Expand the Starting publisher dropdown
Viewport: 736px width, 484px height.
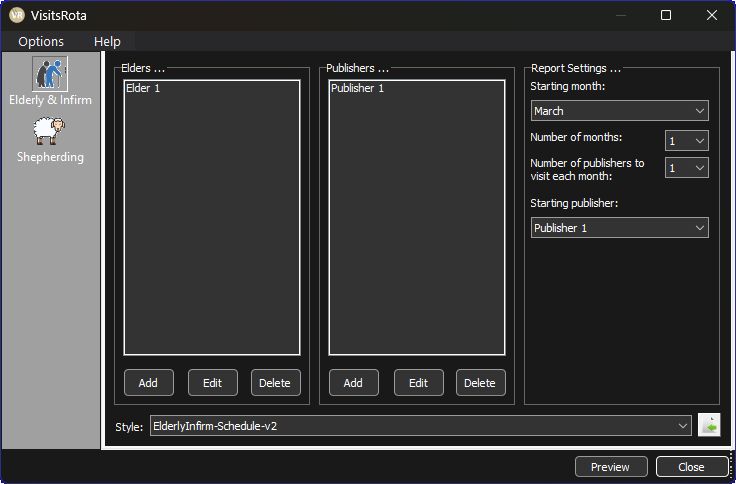click(620, 228)
